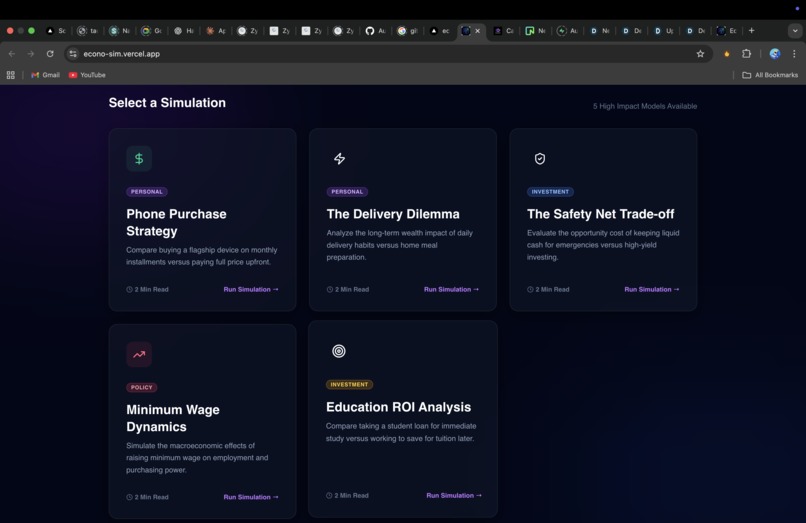Click the PERSONAL tag on The Delivery Dilemma card
Screen dimensions: 806x523
click(x=347, y=192)
